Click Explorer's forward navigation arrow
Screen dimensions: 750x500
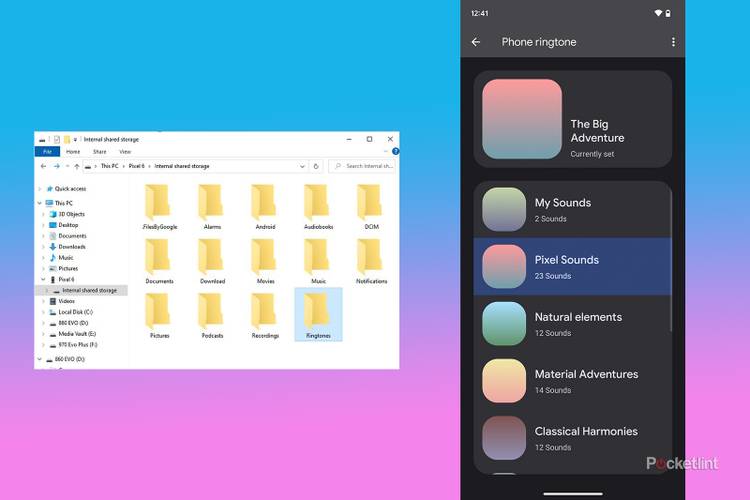[56, 166]
